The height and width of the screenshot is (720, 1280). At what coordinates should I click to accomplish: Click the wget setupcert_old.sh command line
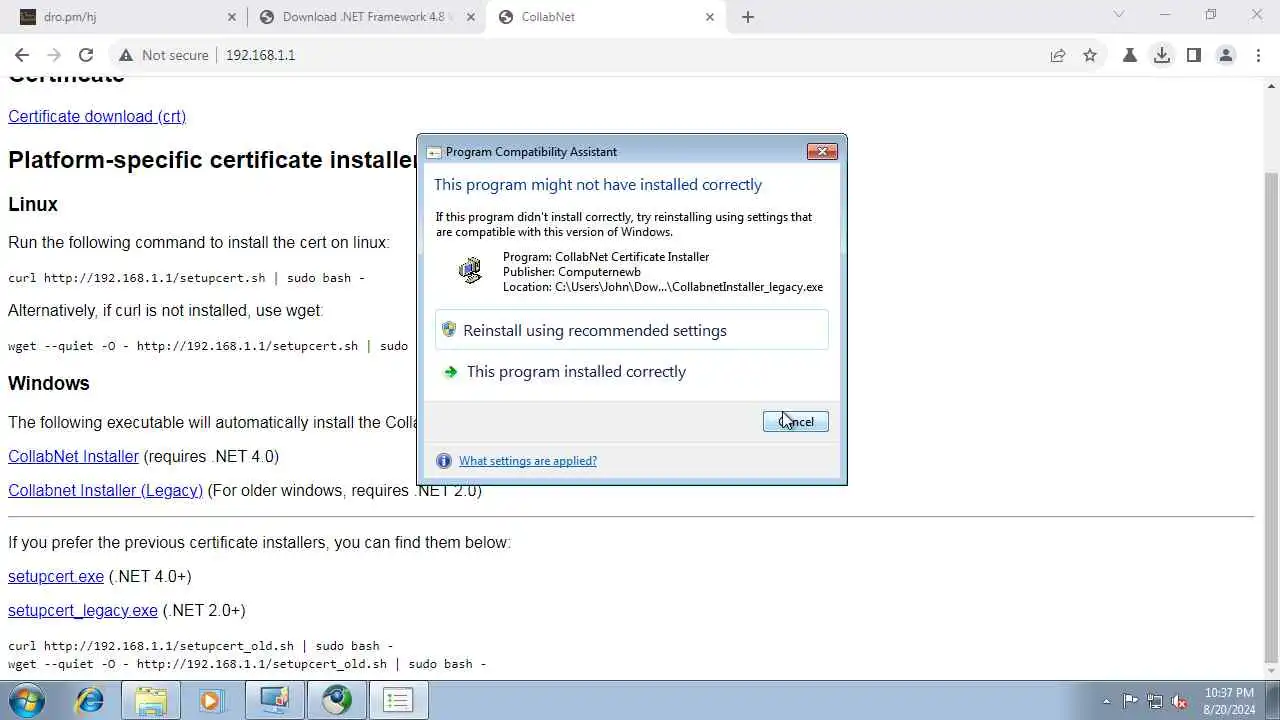point(247,664)
